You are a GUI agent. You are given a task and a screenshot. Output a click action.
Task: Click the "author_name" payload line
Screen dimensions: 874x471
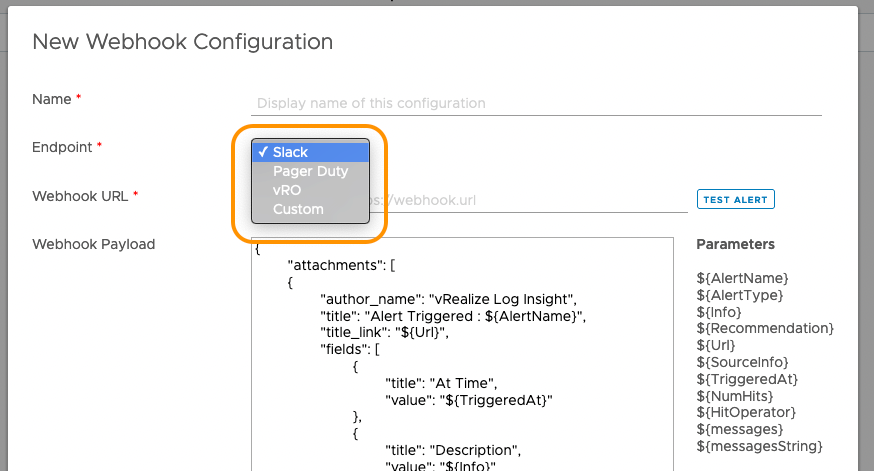(448, 299)
